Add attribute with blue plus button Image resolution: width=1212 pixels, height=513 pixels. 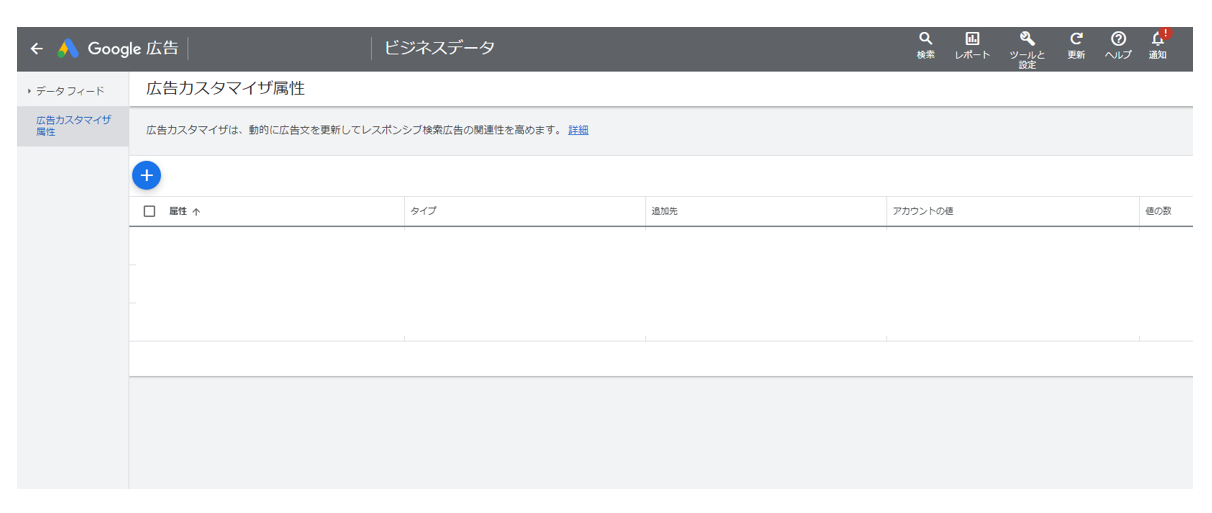coord(146,175)
